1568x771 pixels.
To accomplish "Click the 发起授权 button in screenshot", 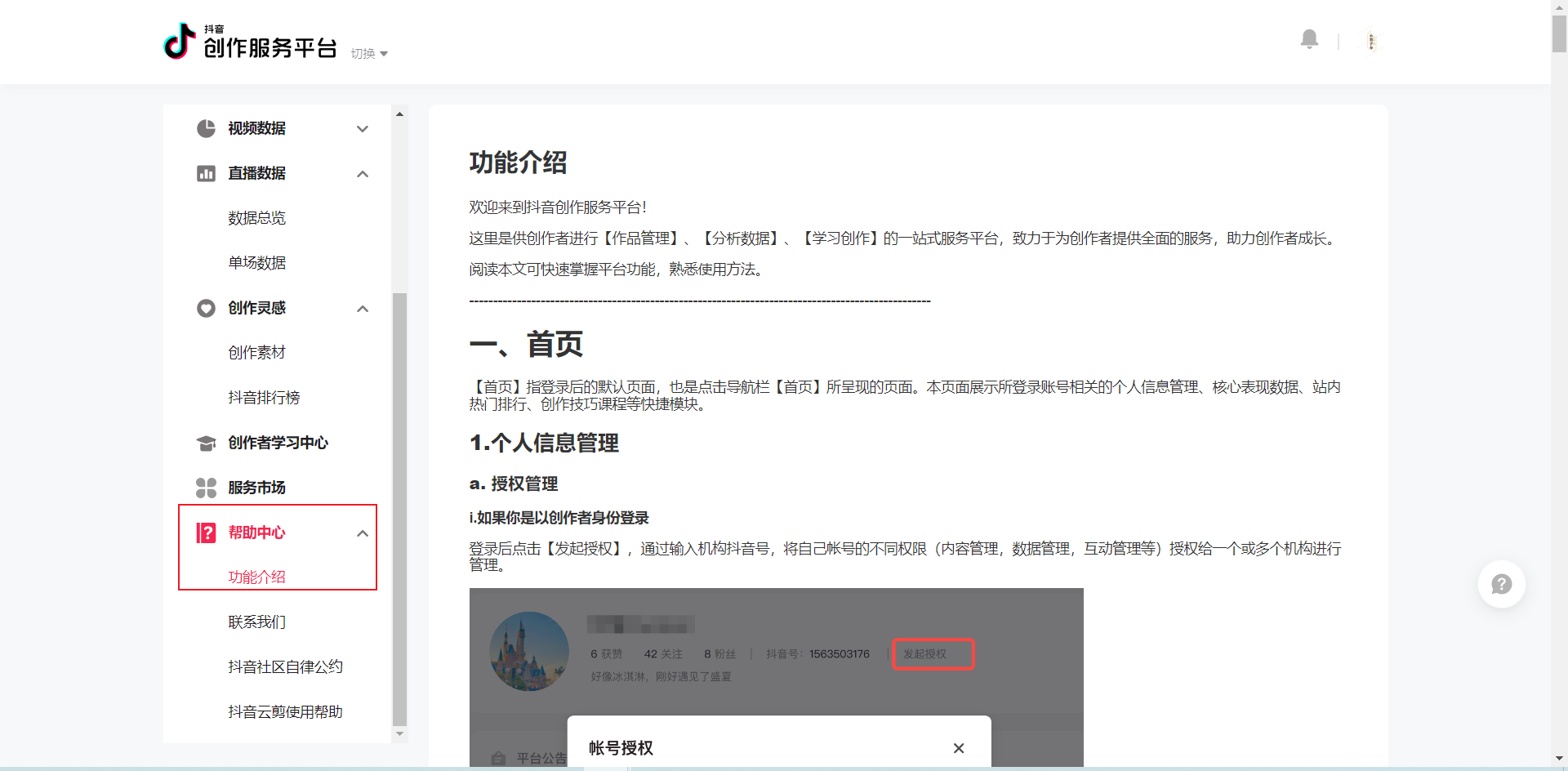I will pyautogui.click(x=933, y=654).
